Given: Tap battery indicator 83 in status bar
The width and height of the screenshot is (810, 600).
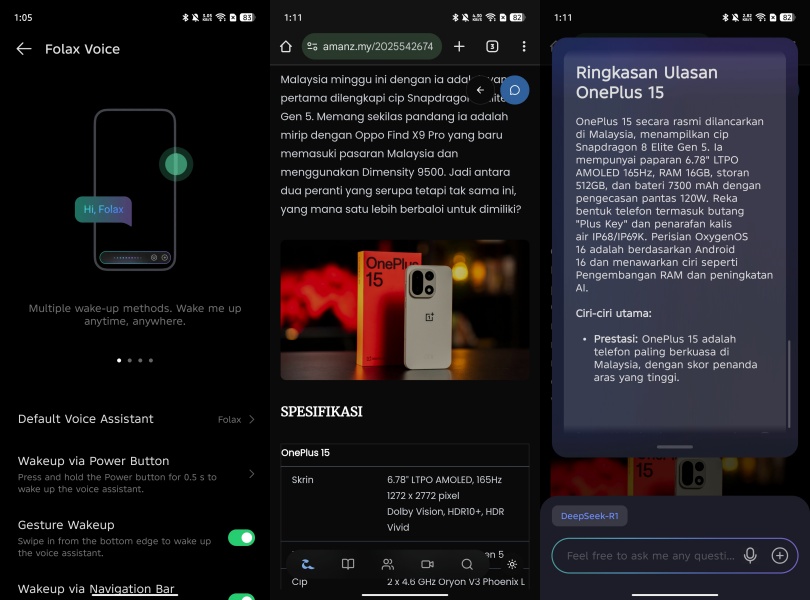Looking at the screenshot, I should (247, 18).
